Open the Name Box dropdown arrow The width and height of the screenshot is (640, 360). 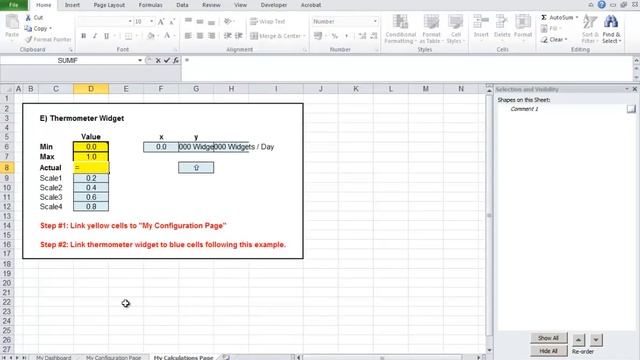[140, 60]
